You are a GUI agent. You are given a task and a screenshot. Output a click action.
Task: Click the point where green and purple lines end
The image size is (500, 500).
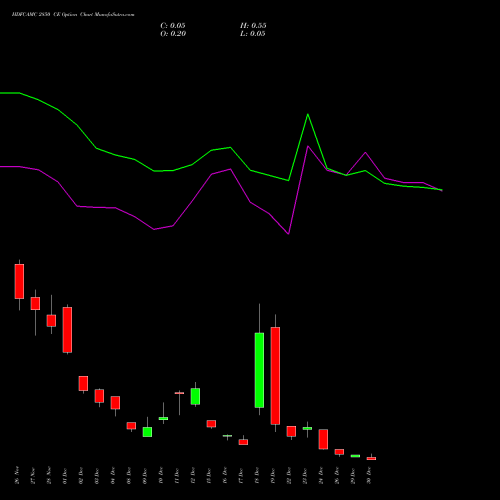pos(442,190)
